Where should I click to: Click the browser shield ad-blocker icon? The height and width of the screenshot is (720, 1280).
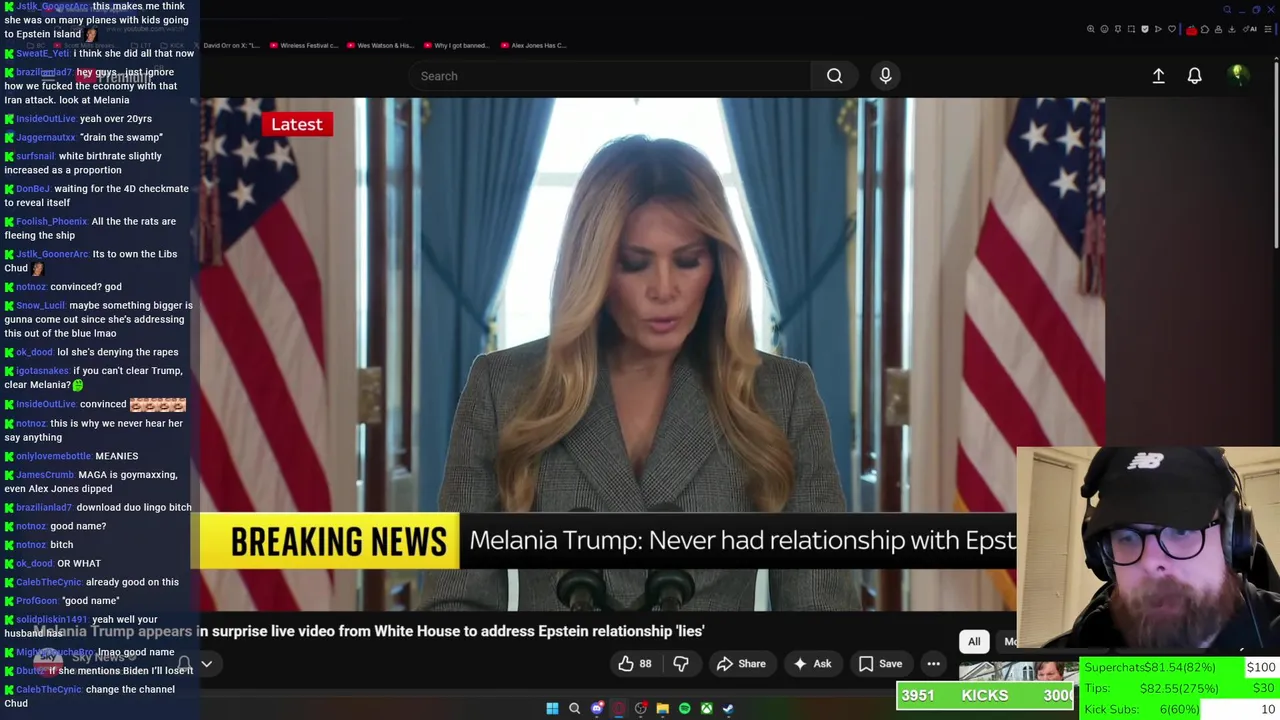tap(1145, 29)
